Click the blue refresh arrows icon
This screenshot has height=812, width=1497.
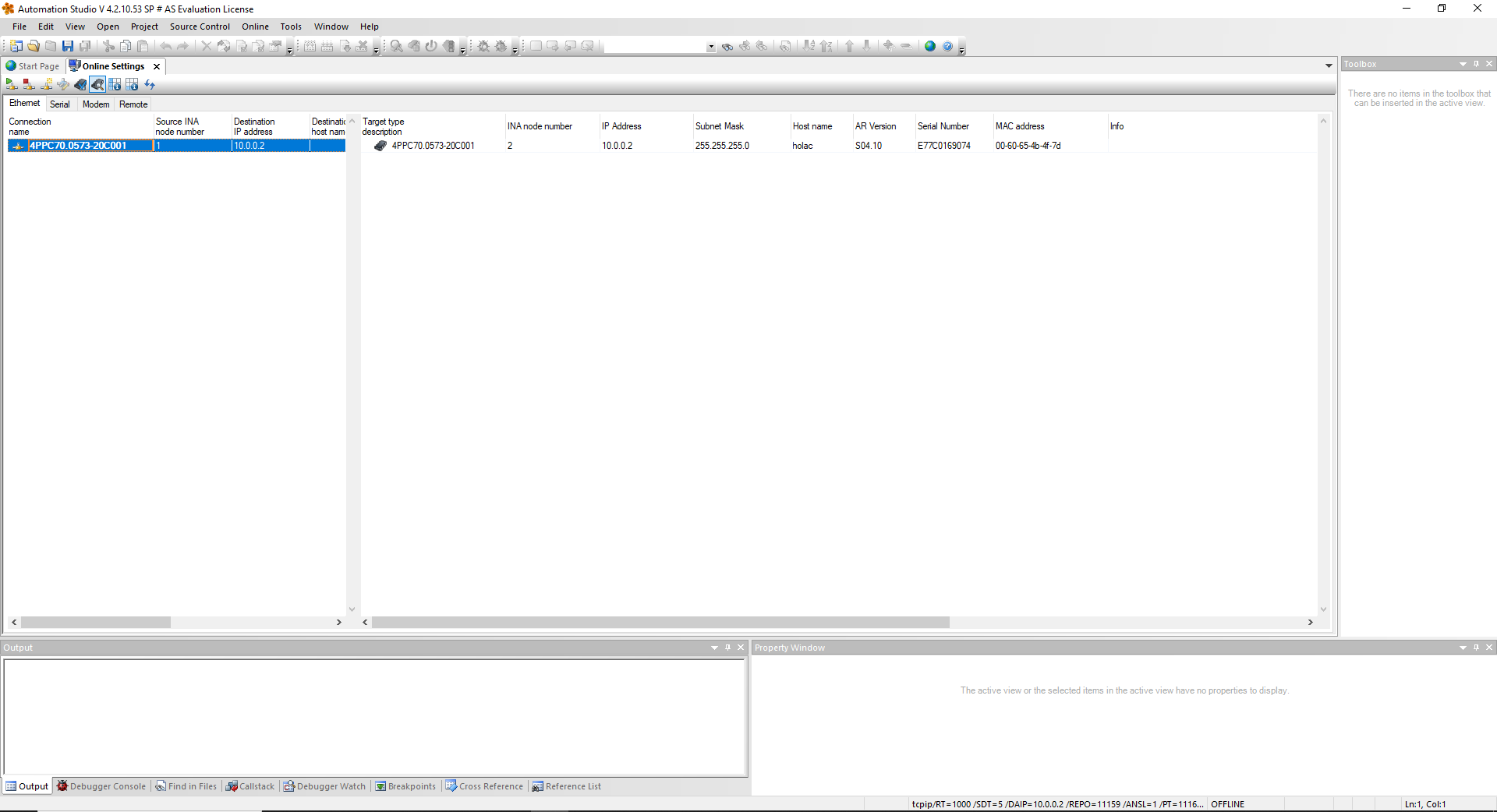click(150, 84)
